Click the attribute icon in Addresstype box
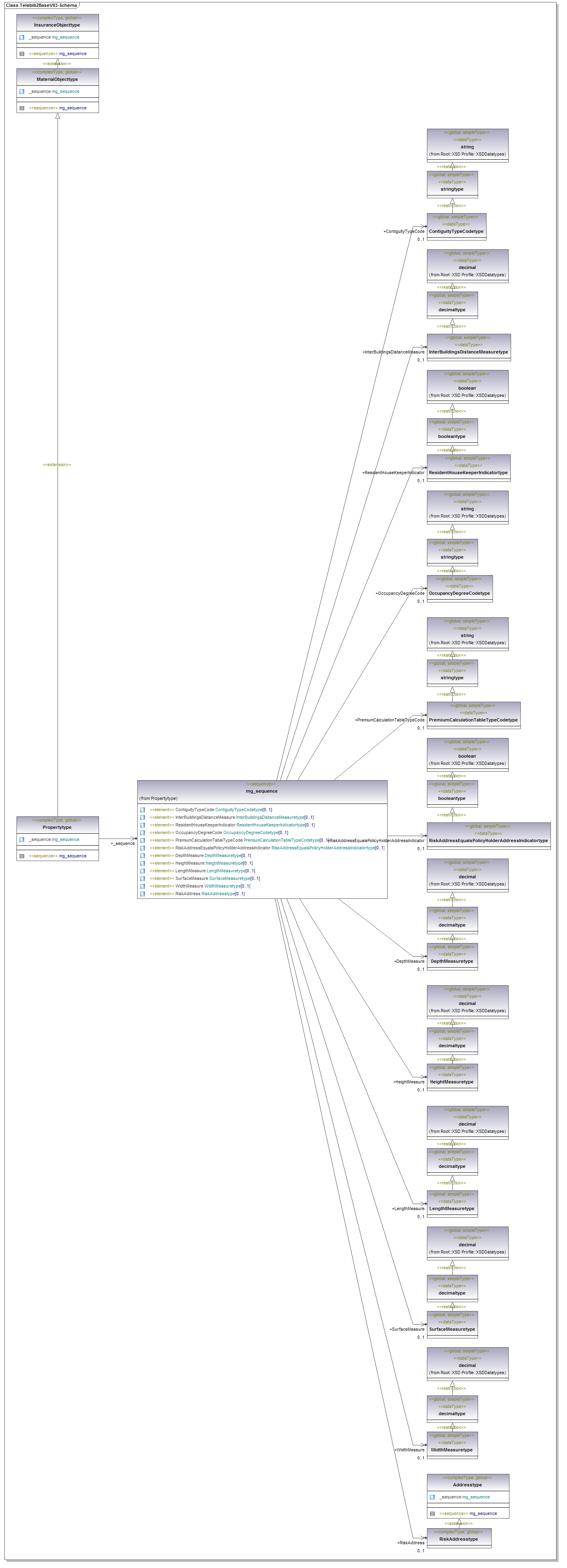The width and height of the screenshot is (567, 1568). pyautogui.click(x=433, y=1497)
